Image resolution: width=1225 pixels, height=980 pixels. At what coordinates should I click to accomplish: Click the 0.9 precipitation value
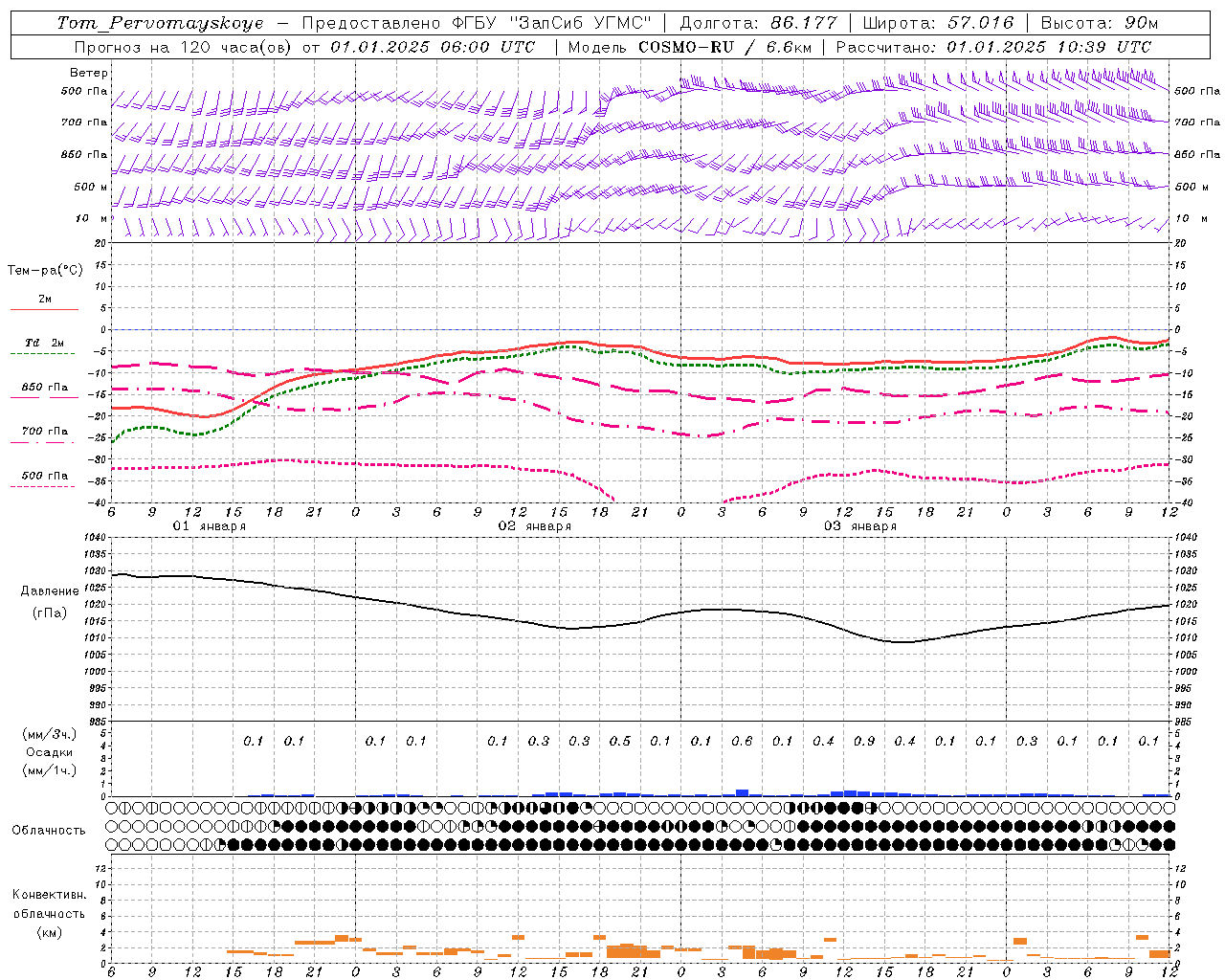pos(864,742)
